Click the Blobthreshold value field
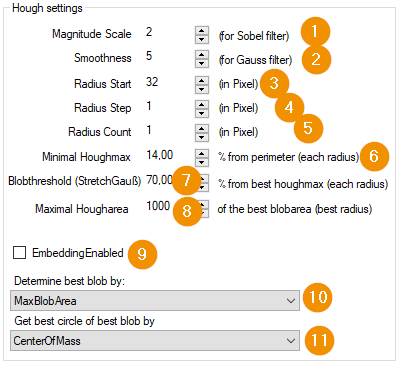The image size is (401, 365). click(x=159, y=180)
